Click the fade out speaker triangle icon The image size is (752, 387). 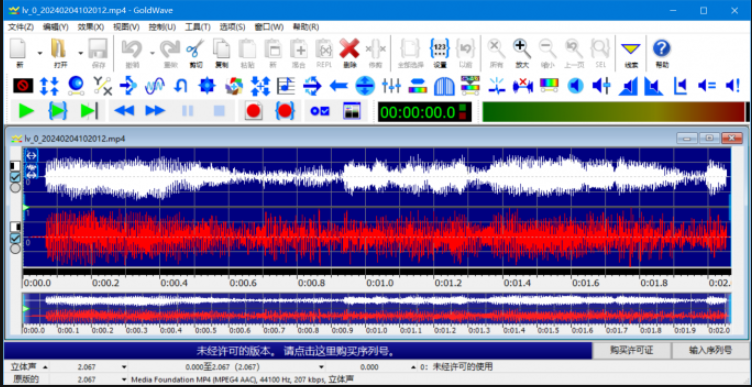tap(653, 86)
